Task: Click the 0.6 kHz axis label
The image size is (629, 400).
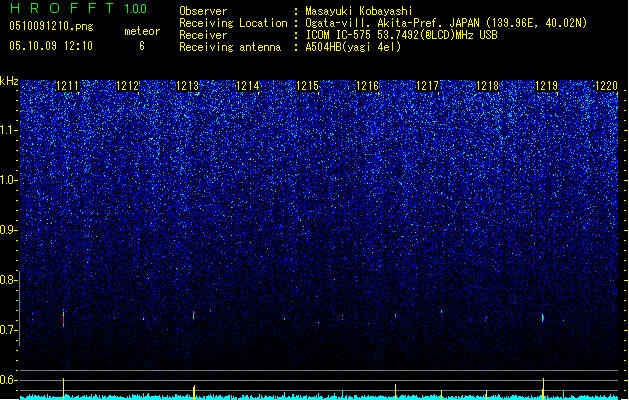Action: click(9, 380)
